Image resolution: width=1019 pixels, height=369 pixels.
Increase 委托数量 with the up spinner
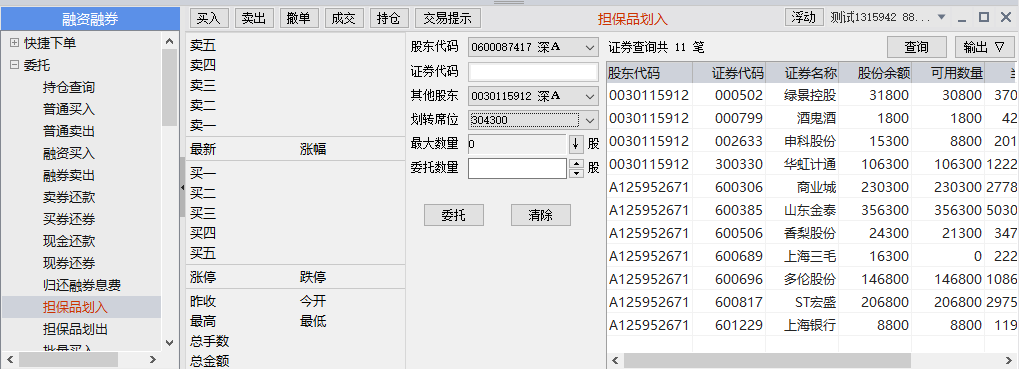pyautogui.click(x=576, y=164)
